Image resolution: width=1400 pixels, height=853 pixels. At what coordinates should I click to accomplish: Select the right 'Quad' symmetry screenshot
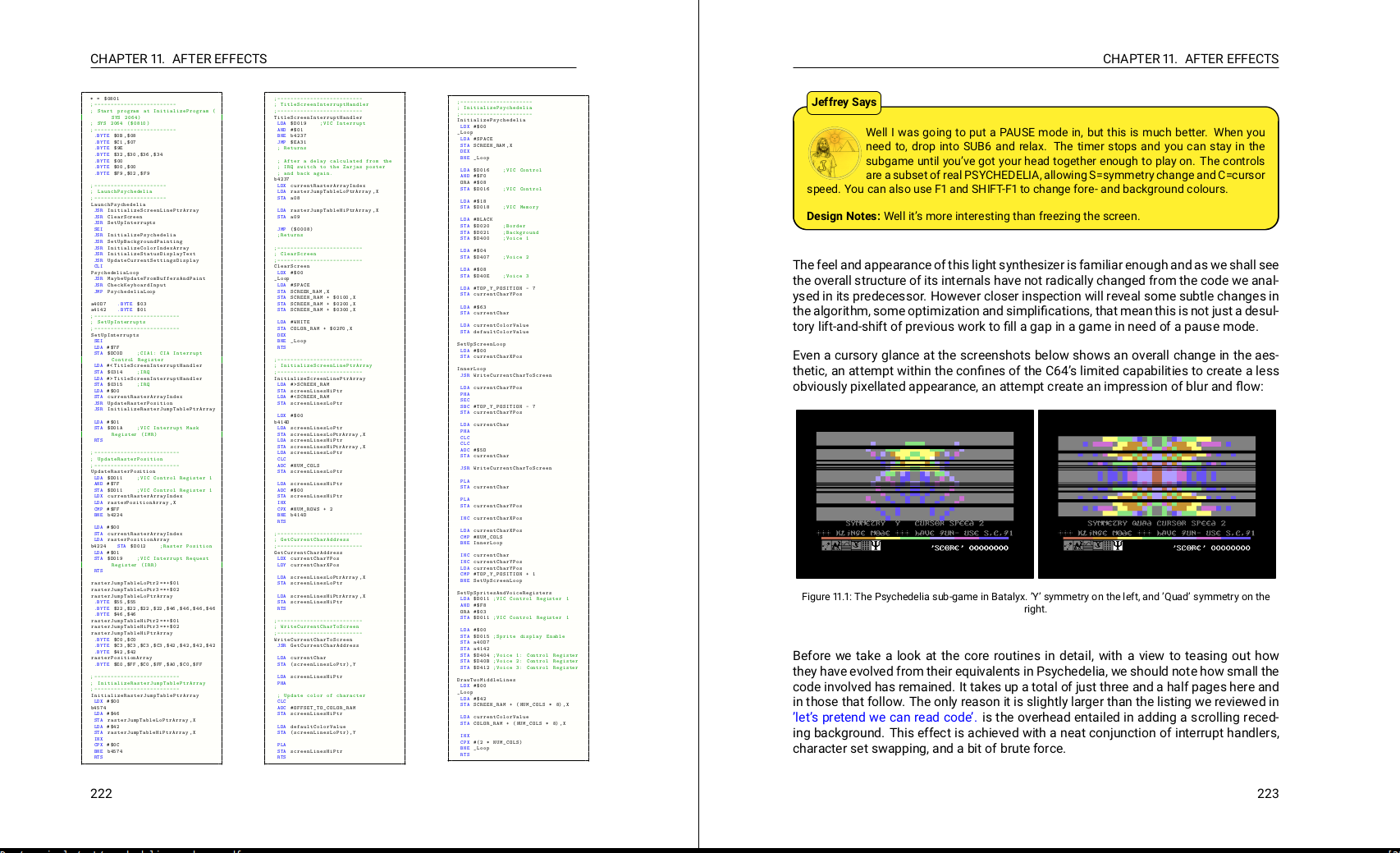pyautogui.click(x=1156, y=494)
